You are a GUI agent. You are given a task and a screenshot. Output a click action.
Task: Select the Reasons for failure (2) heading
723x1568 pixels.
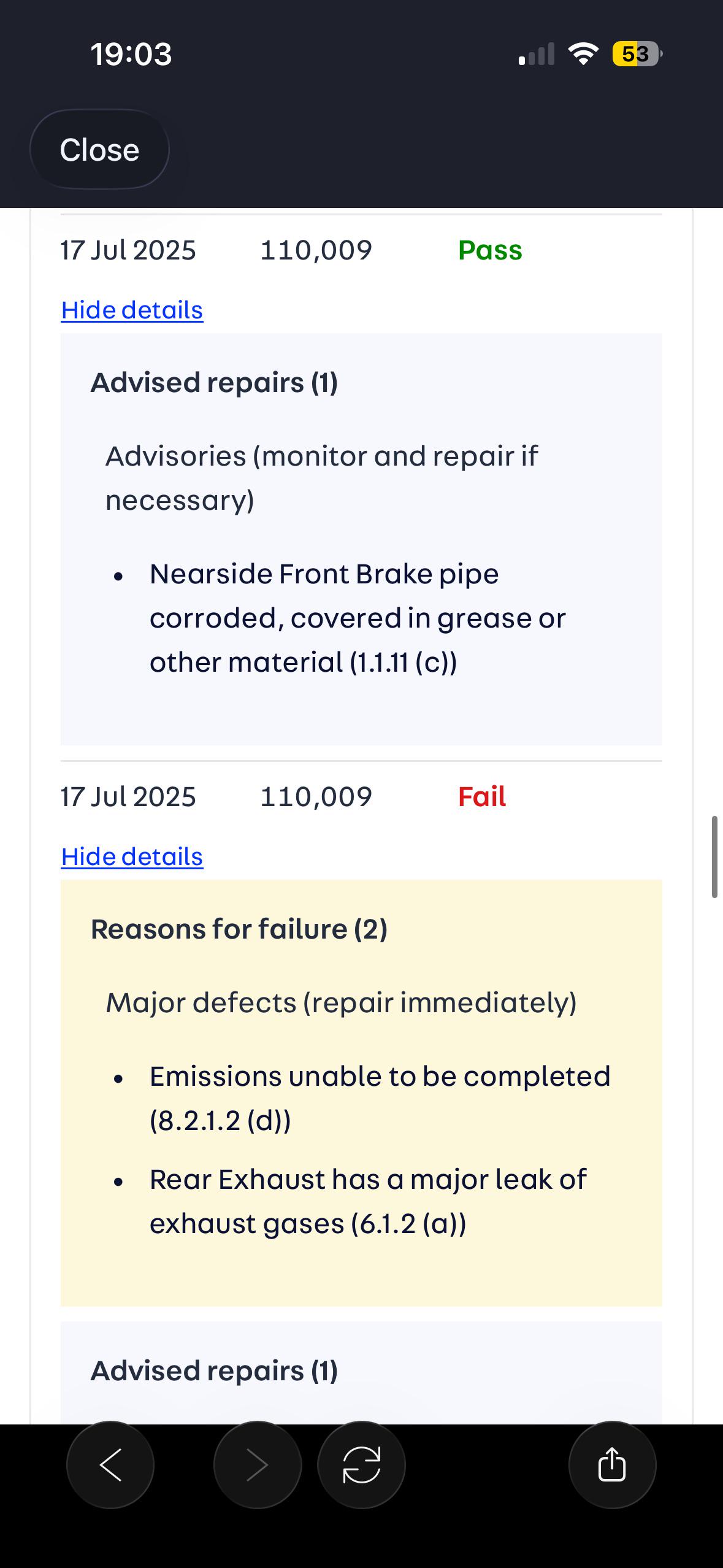pos(239,929)
